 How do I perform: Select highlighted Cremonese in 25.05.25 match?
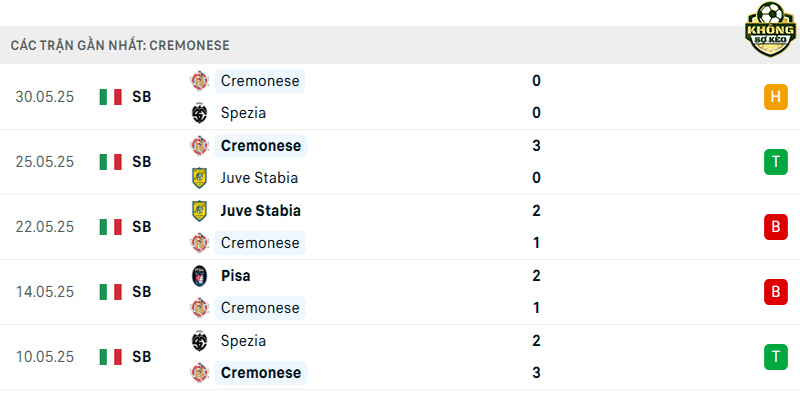[x=261, y=146]
